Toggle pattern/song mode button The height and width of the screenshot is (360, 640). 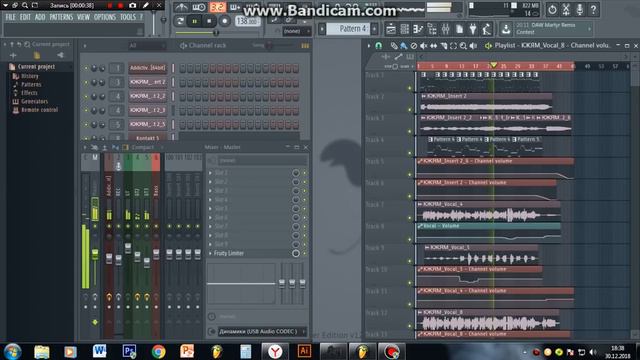(x=180, y=21)
